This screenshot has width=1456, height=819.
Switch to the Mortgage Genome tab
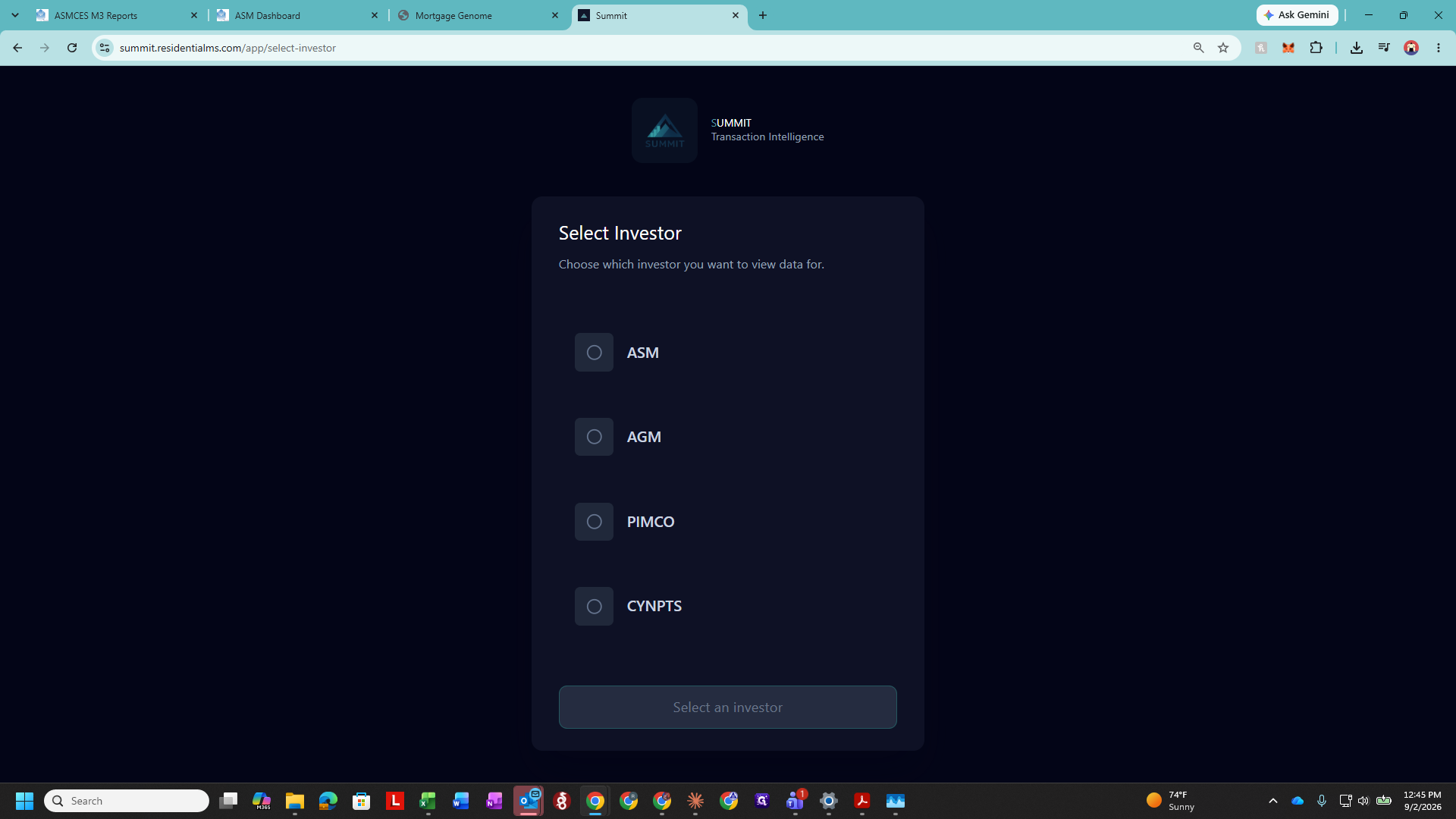[x=478, y=15]
